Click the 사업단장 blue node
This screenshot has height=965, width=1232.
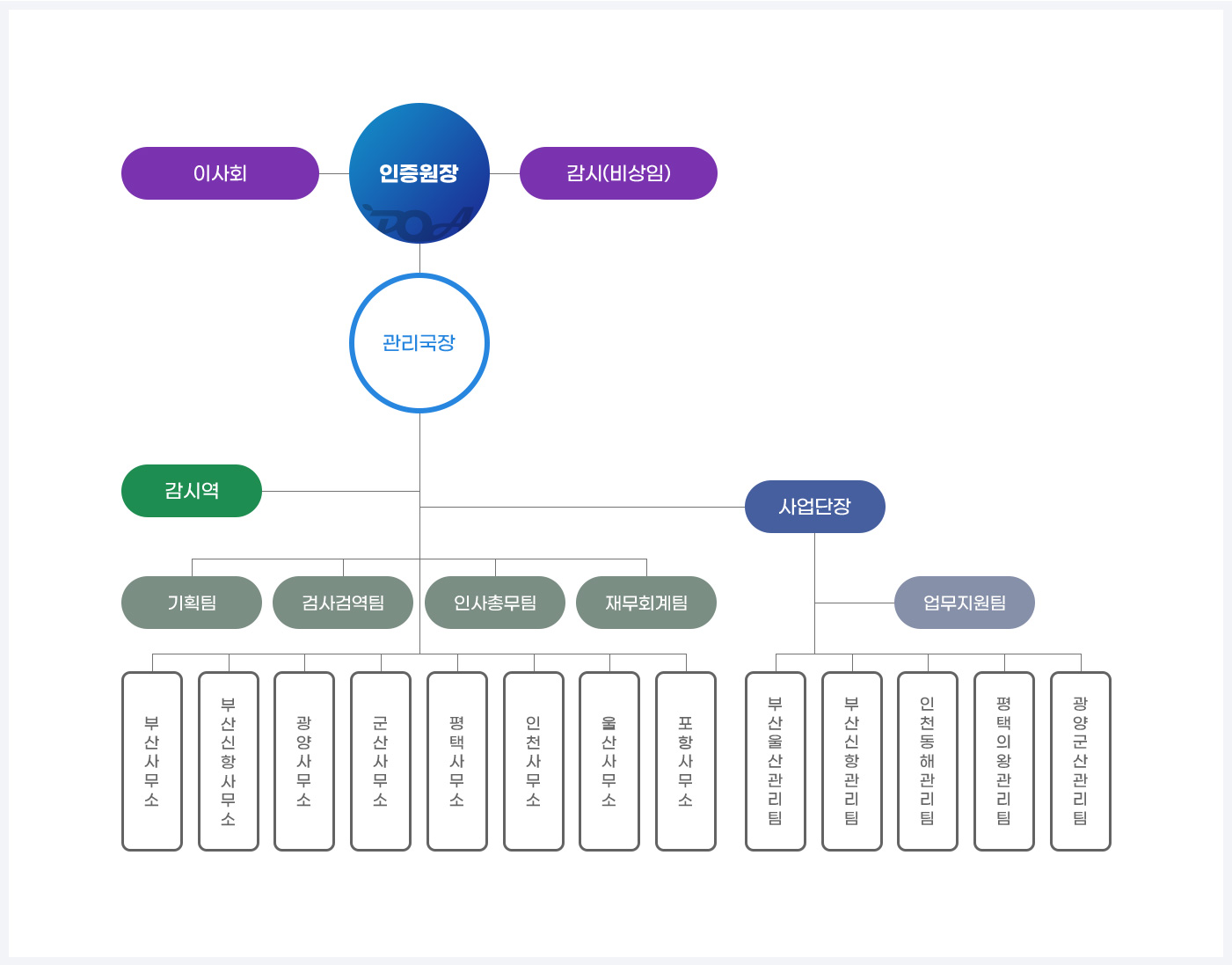814,507
